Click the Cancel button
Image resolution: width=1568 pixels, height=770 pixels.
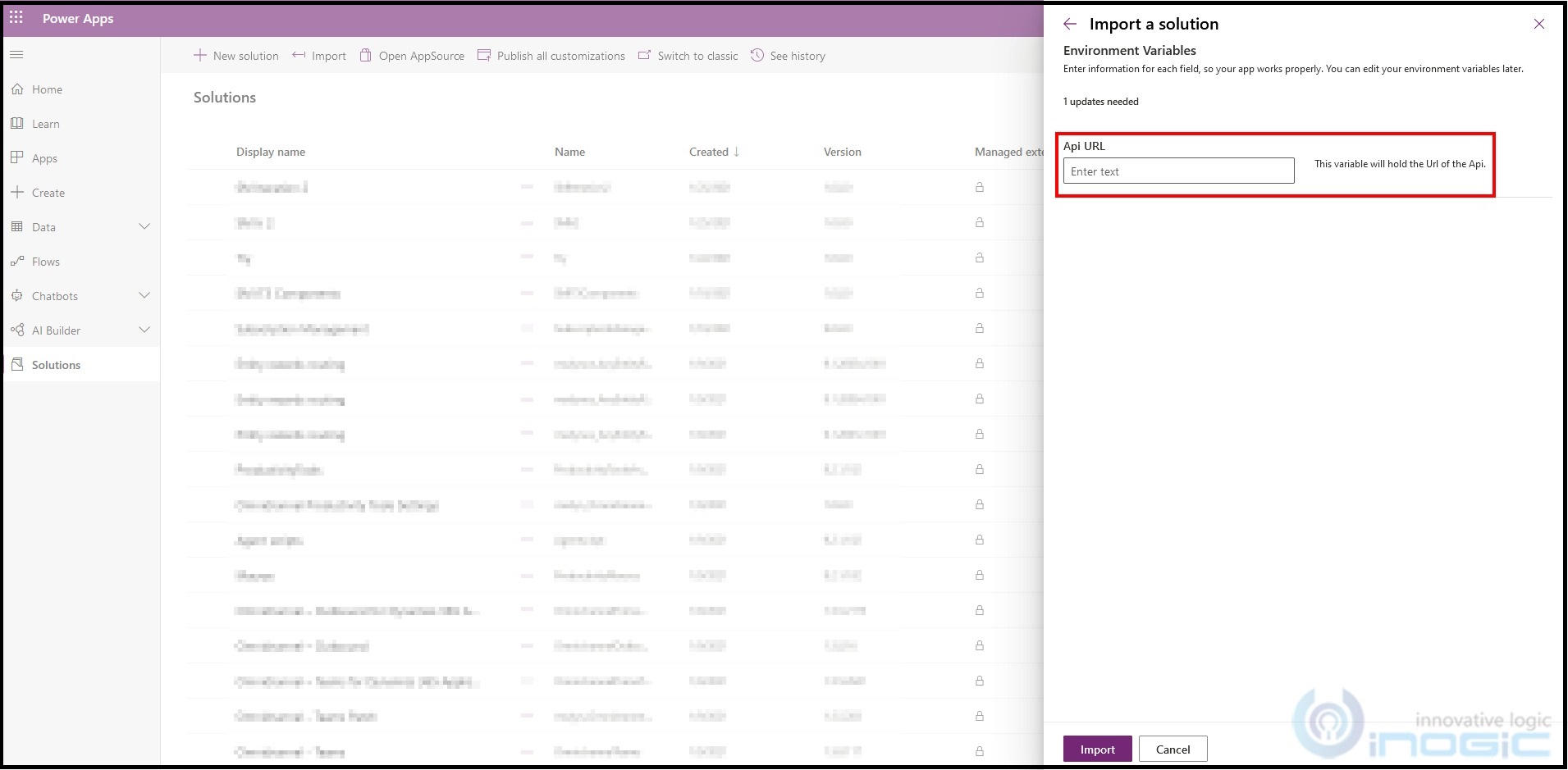[1173, 749]
